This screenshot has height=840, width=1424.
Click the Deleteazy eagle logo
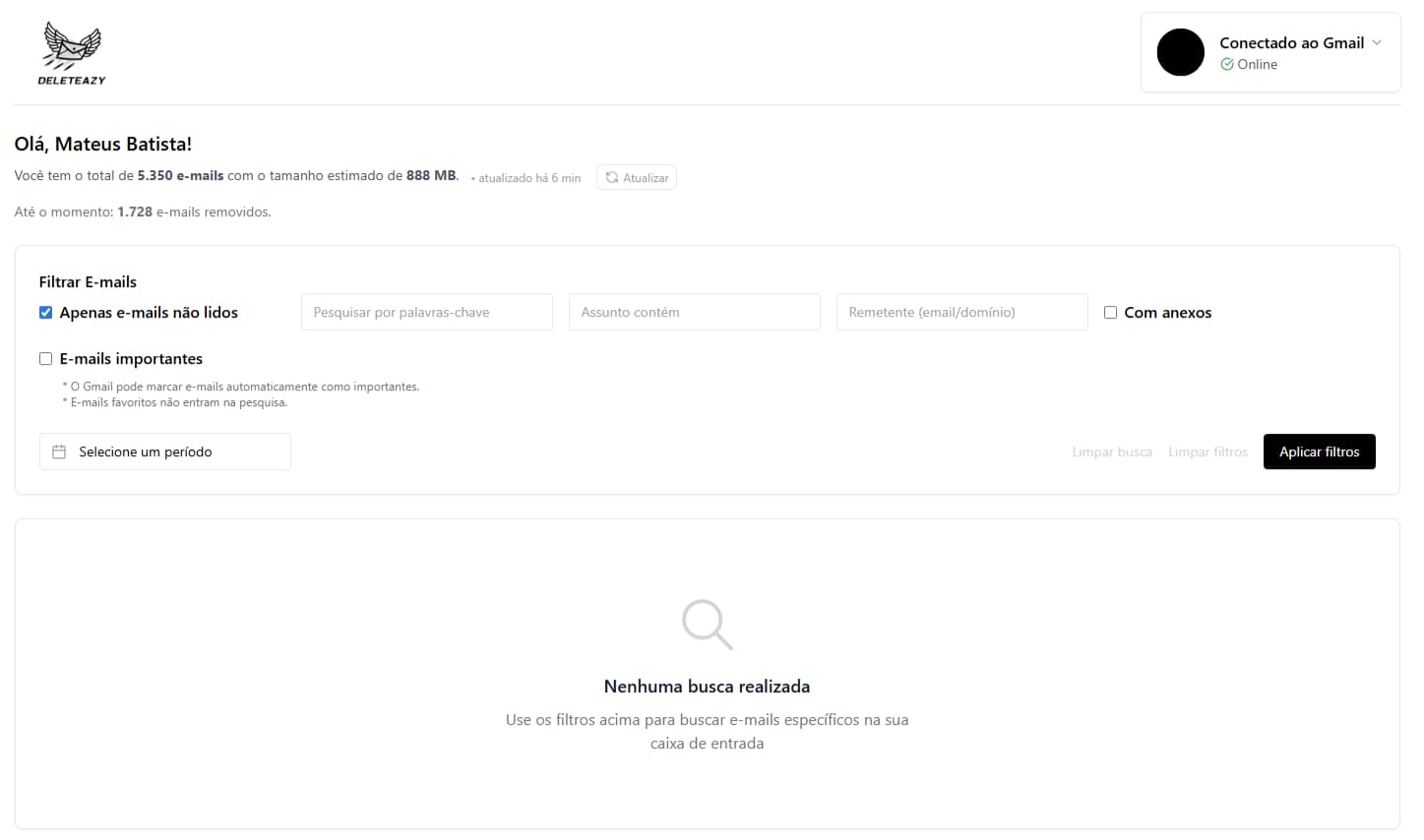(71, 44)
